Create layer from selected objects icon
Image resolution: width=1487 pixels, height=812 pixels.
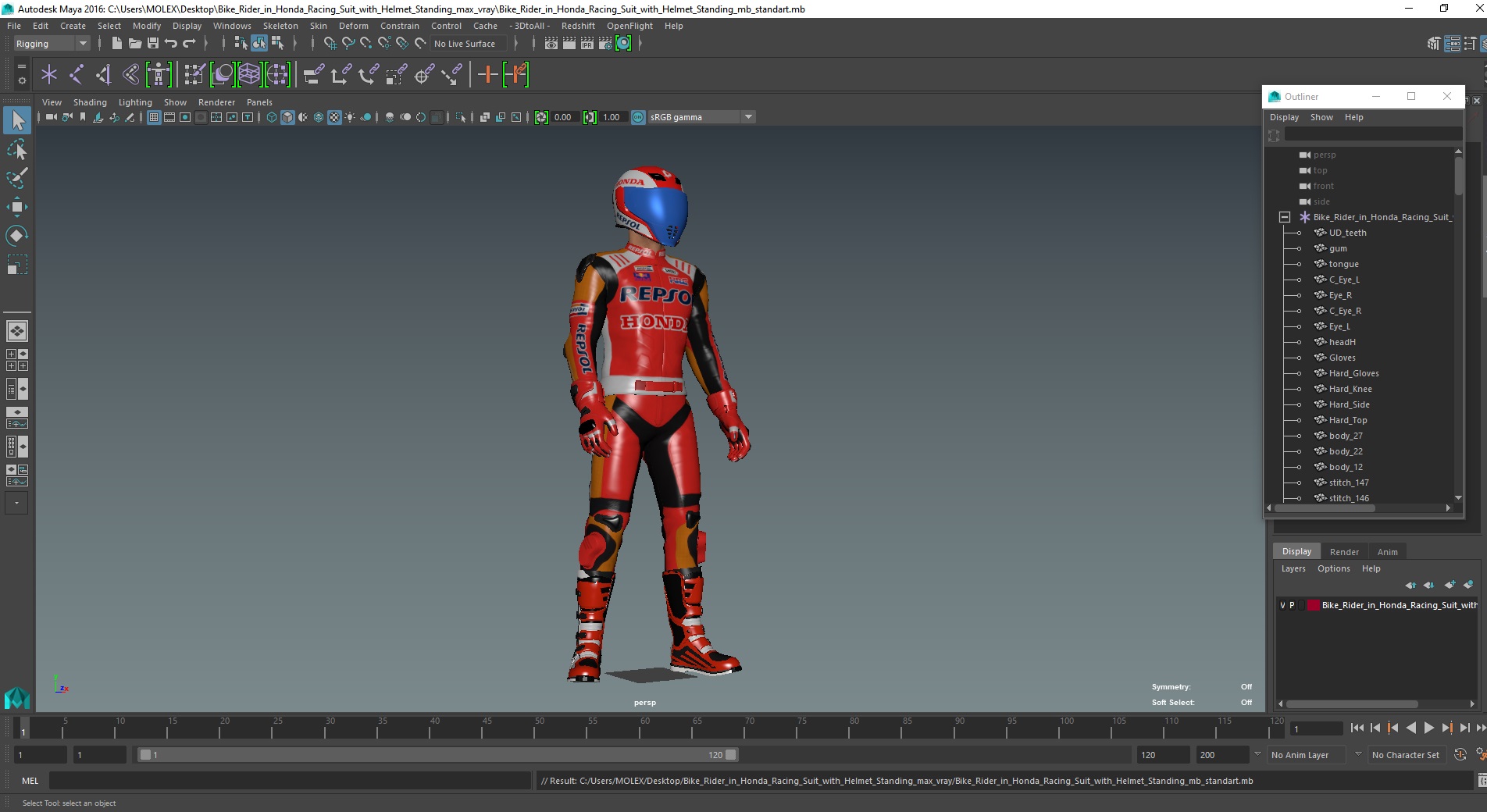click(x=1468, y=585)
